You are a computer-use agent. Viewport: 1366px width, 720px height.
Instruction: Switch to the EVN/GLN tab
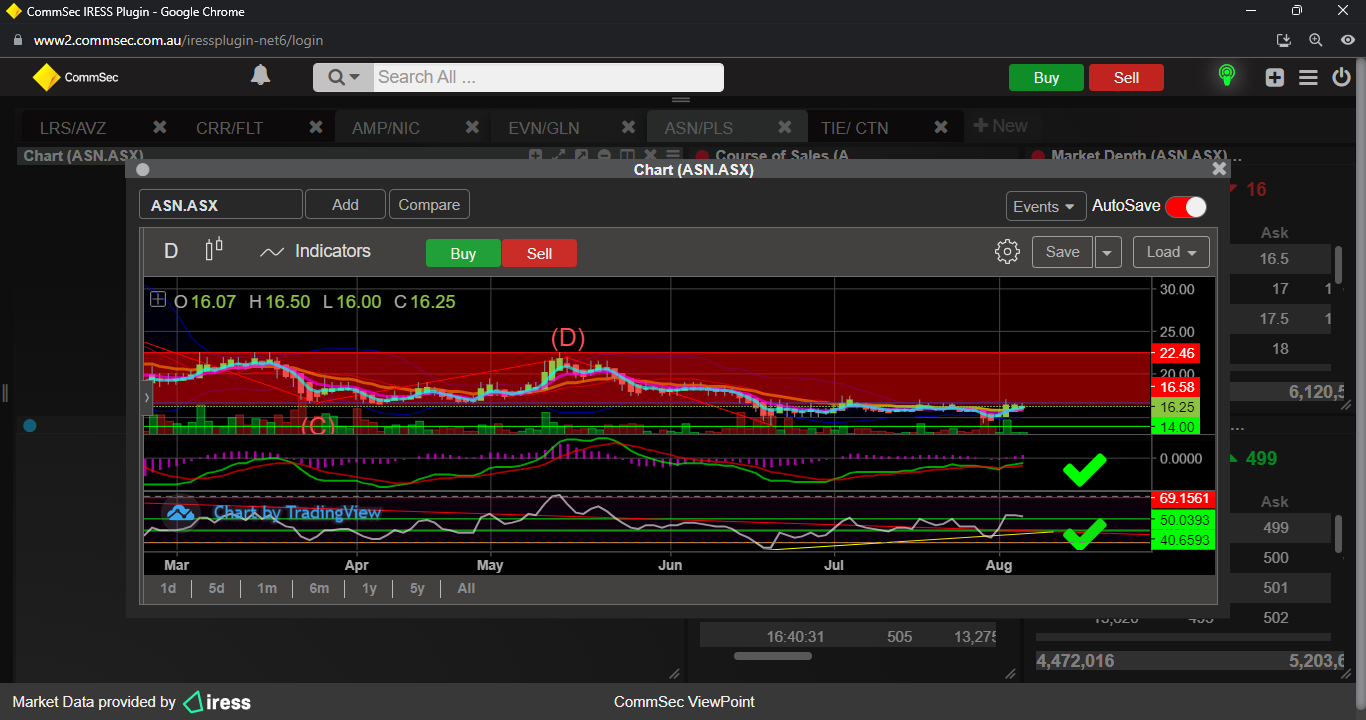coord(543,128)
